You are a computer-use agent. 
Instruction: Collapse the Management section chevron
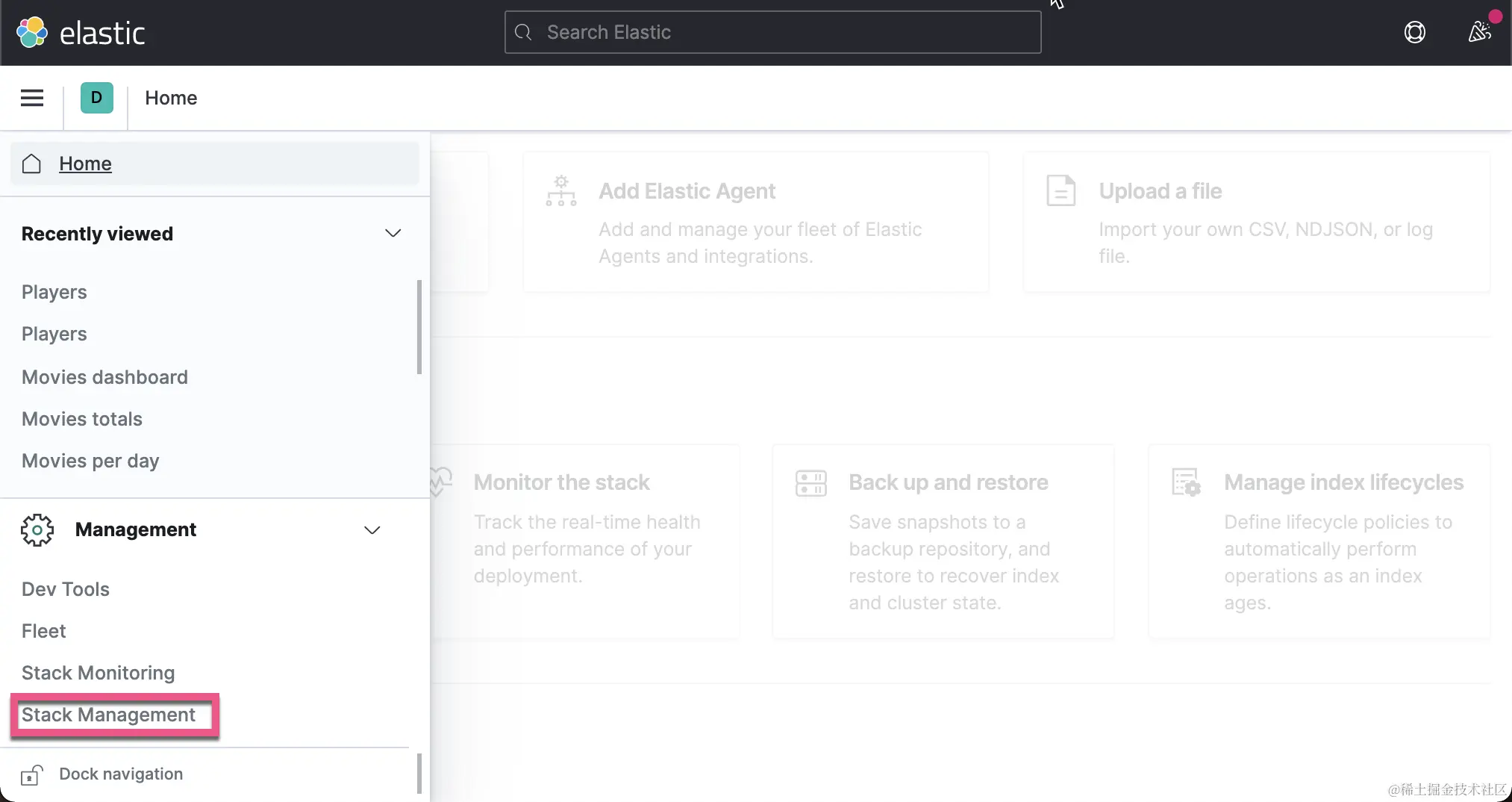372,530
